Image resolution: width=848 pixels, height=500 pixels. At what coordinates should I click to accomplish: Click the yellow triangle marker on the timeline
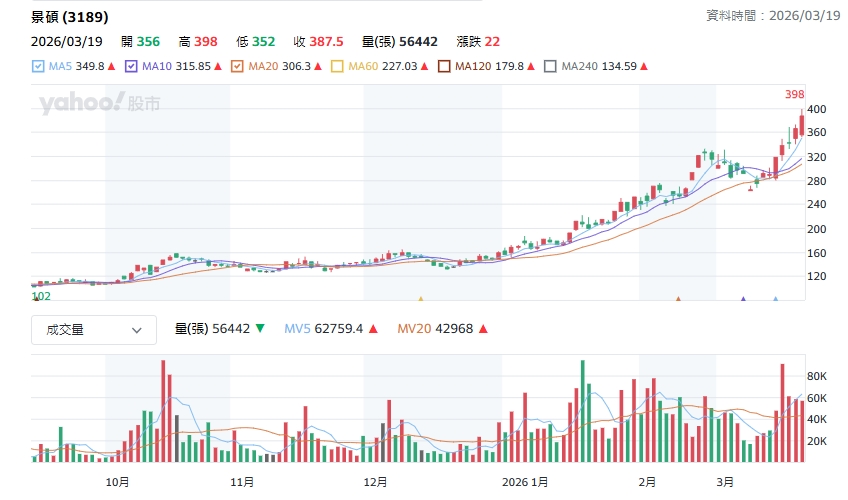421,298
